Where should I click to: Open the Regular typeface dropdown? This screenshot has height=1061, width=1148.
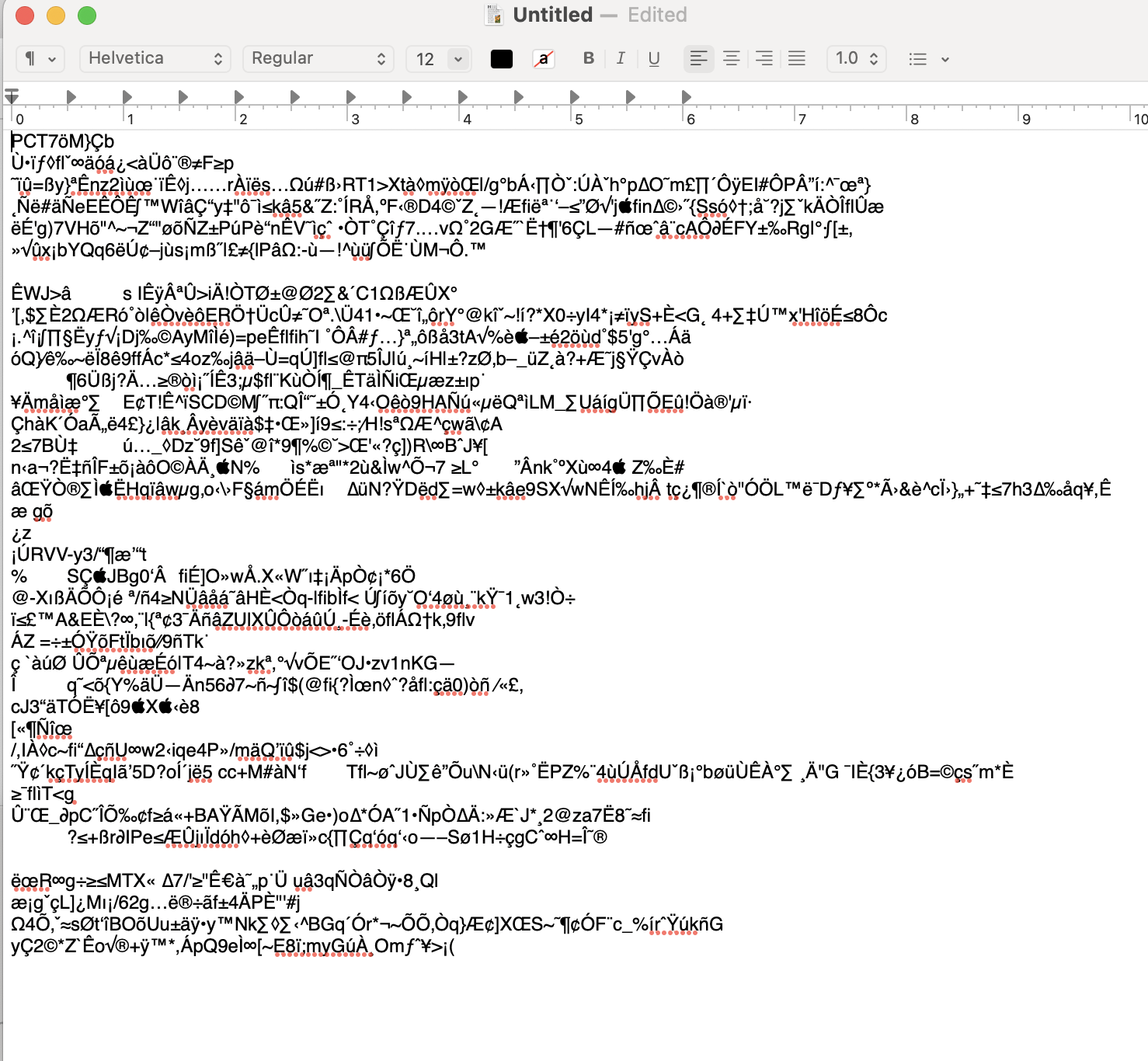pos(318,58)
